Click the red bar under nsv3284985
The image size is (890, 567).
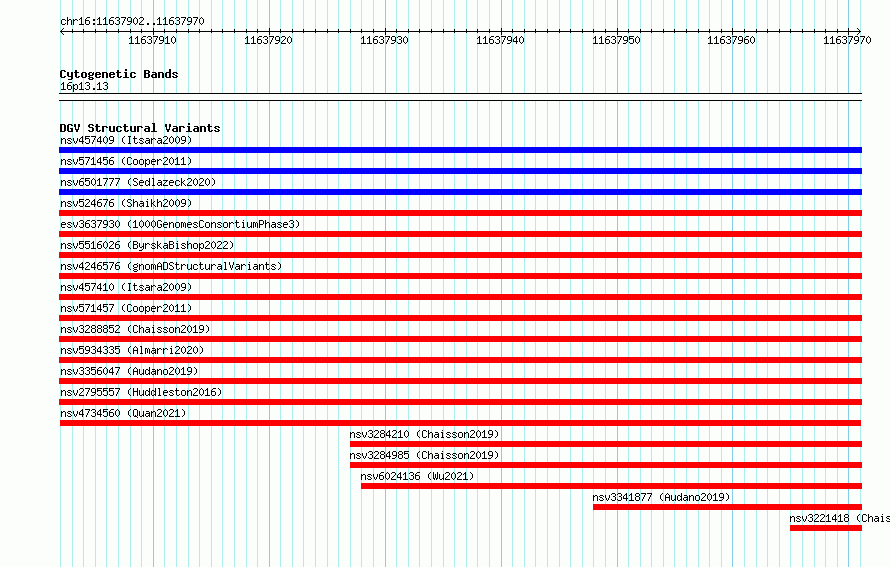click(x=606, y=465)
